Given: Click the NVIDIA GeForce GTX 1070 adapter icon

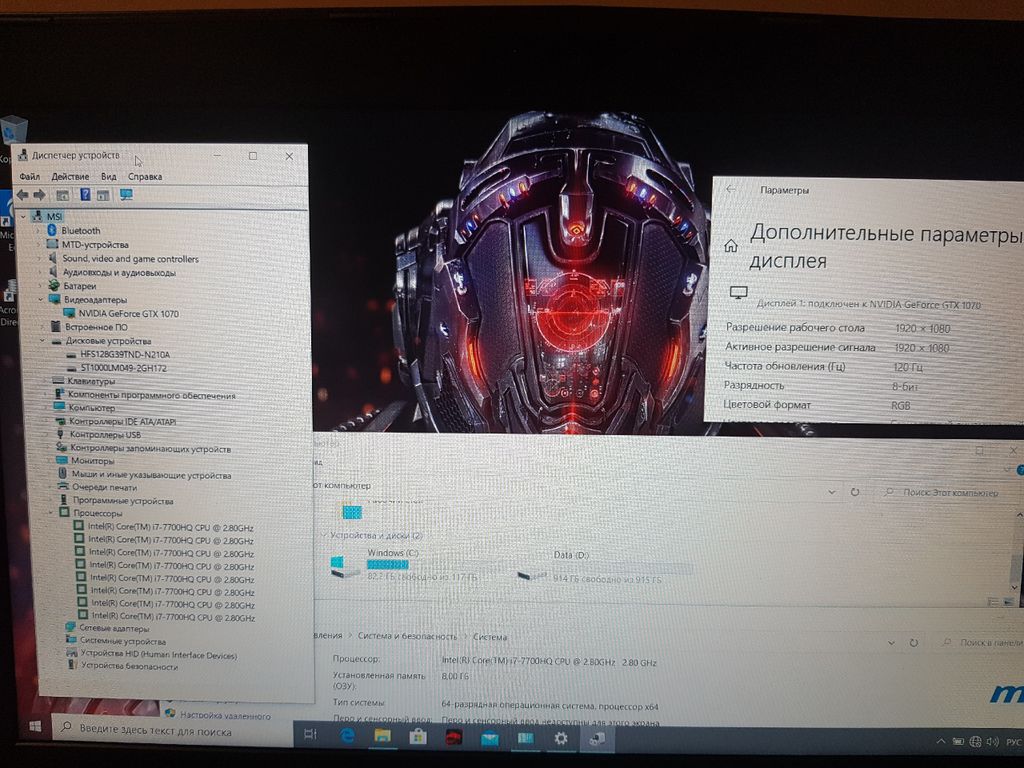Looking at the screenshot, I should click(69, 313).
